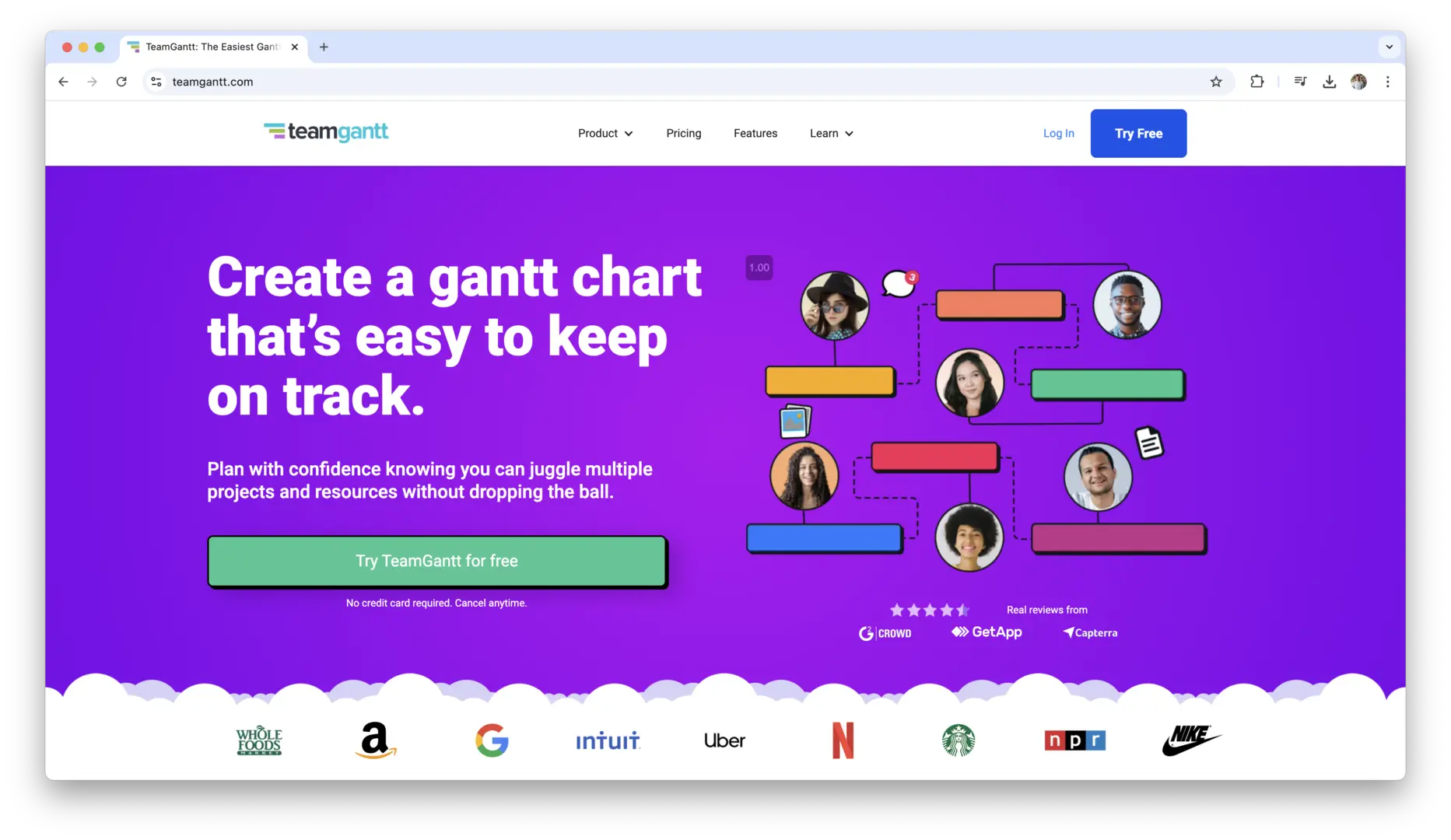The width and height of the screenshot is (1451, 840).
Task: Click the chat bubble with 3 notifications
Action: point(900,283)
